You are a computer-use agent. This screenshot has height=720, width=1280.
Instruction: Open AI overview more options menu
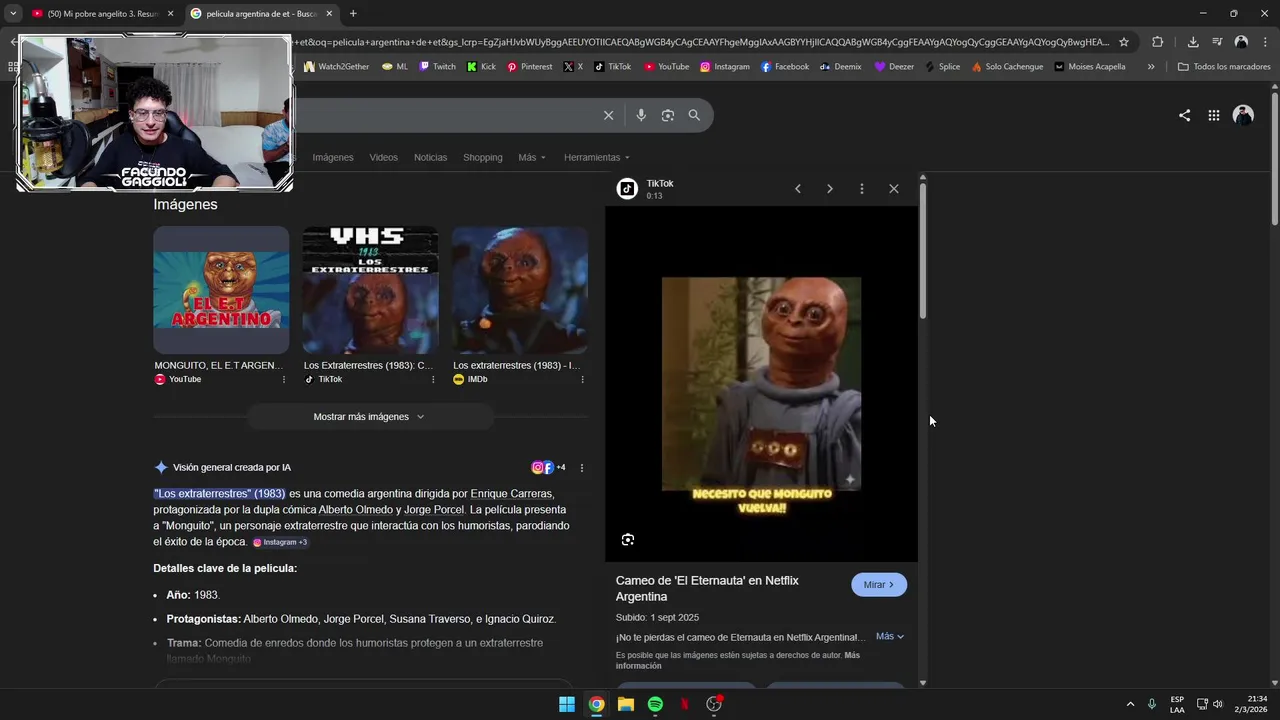click(582, 468)
